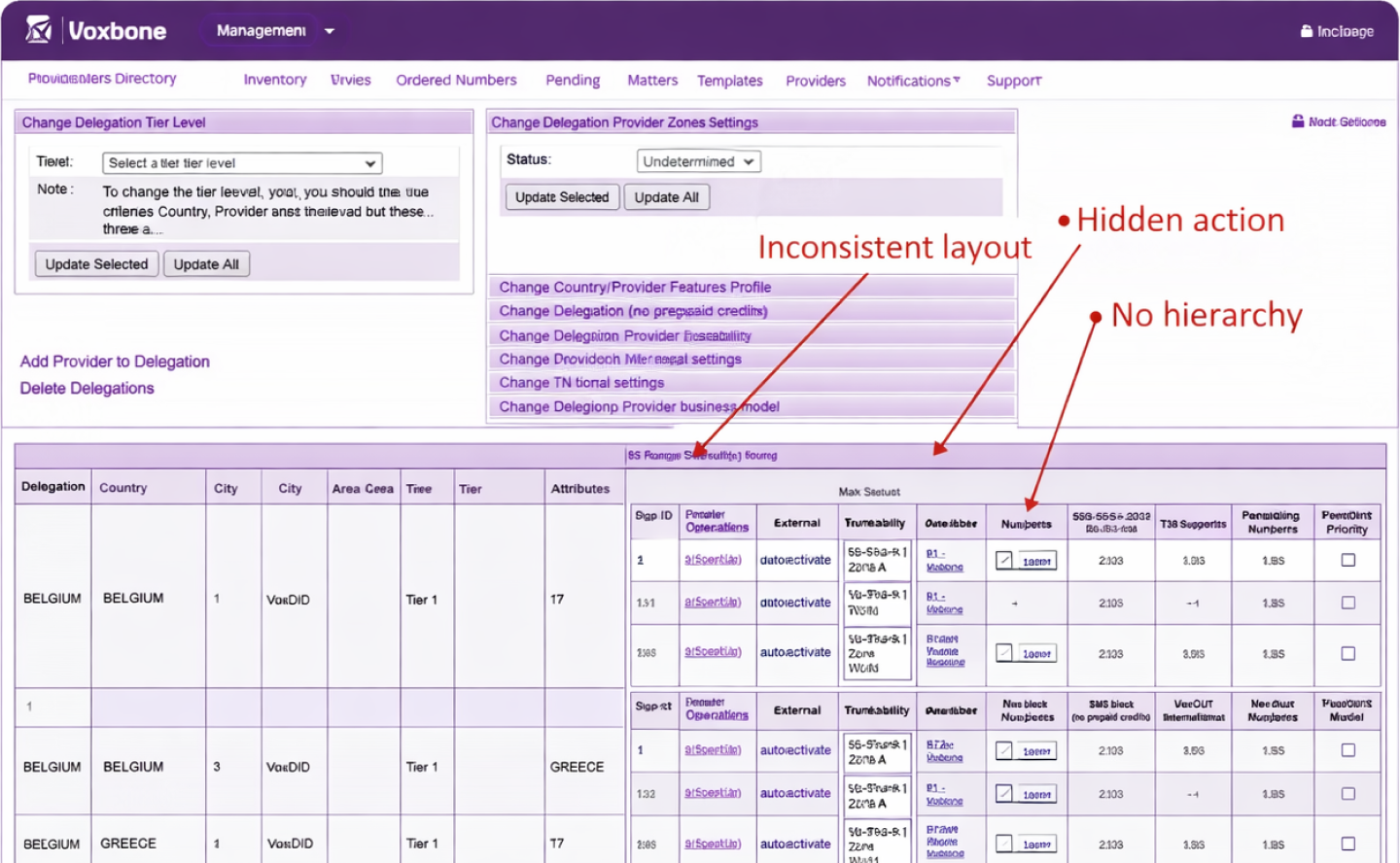
Task: Toggle the third row's far-right checkbox
Action: pyautogui.click(x=1347, y=653)
